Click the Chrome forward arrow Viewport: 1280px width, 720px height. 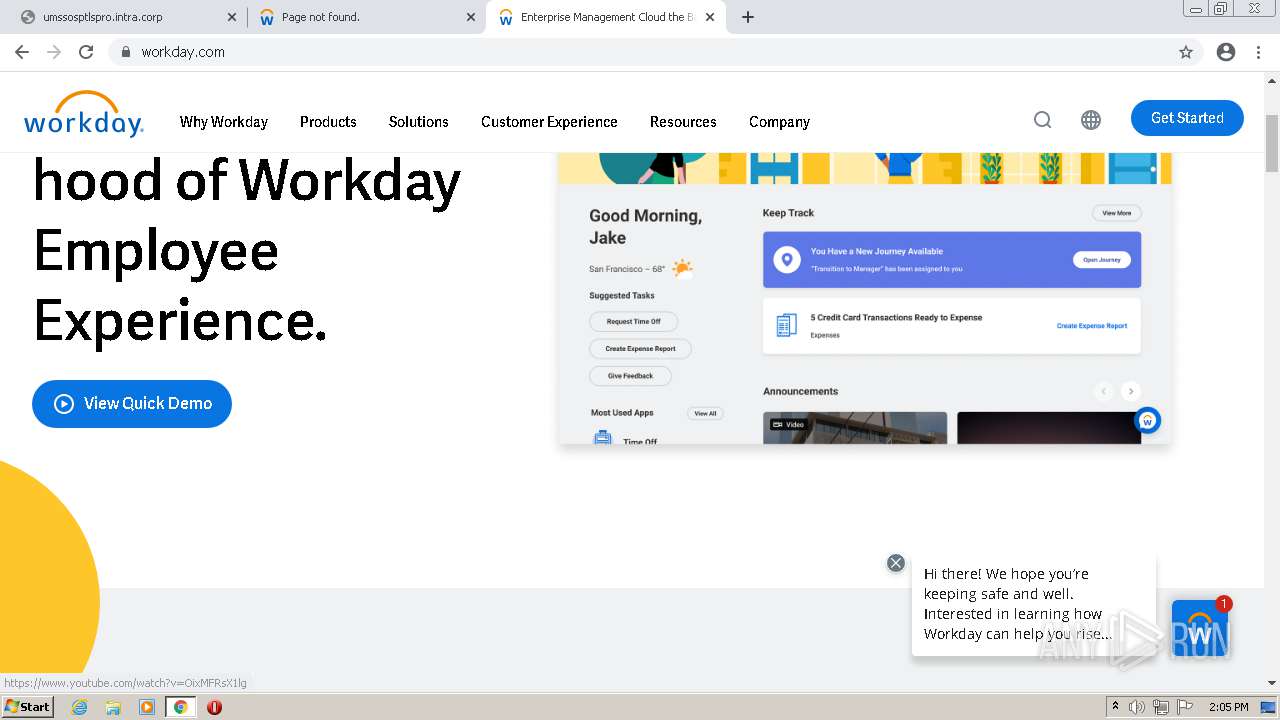pos(54,52)
